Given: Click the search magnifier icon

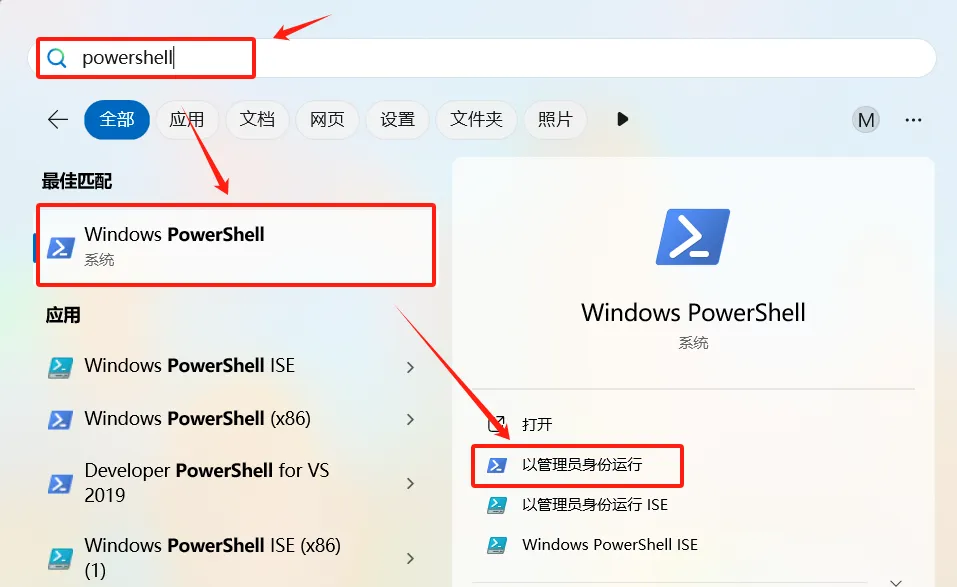Looking at the screenshot, I should 57,58.
